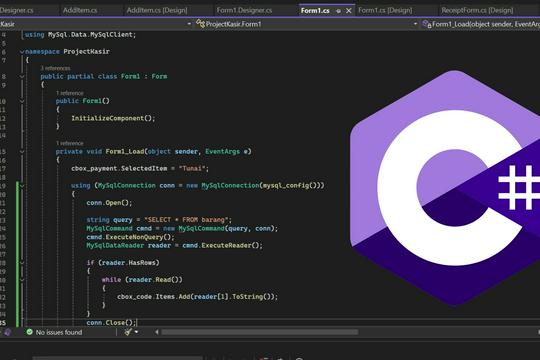Open '1 reference' link above Form1()
This screenshot has width=540, height=360.
[70, 93]
